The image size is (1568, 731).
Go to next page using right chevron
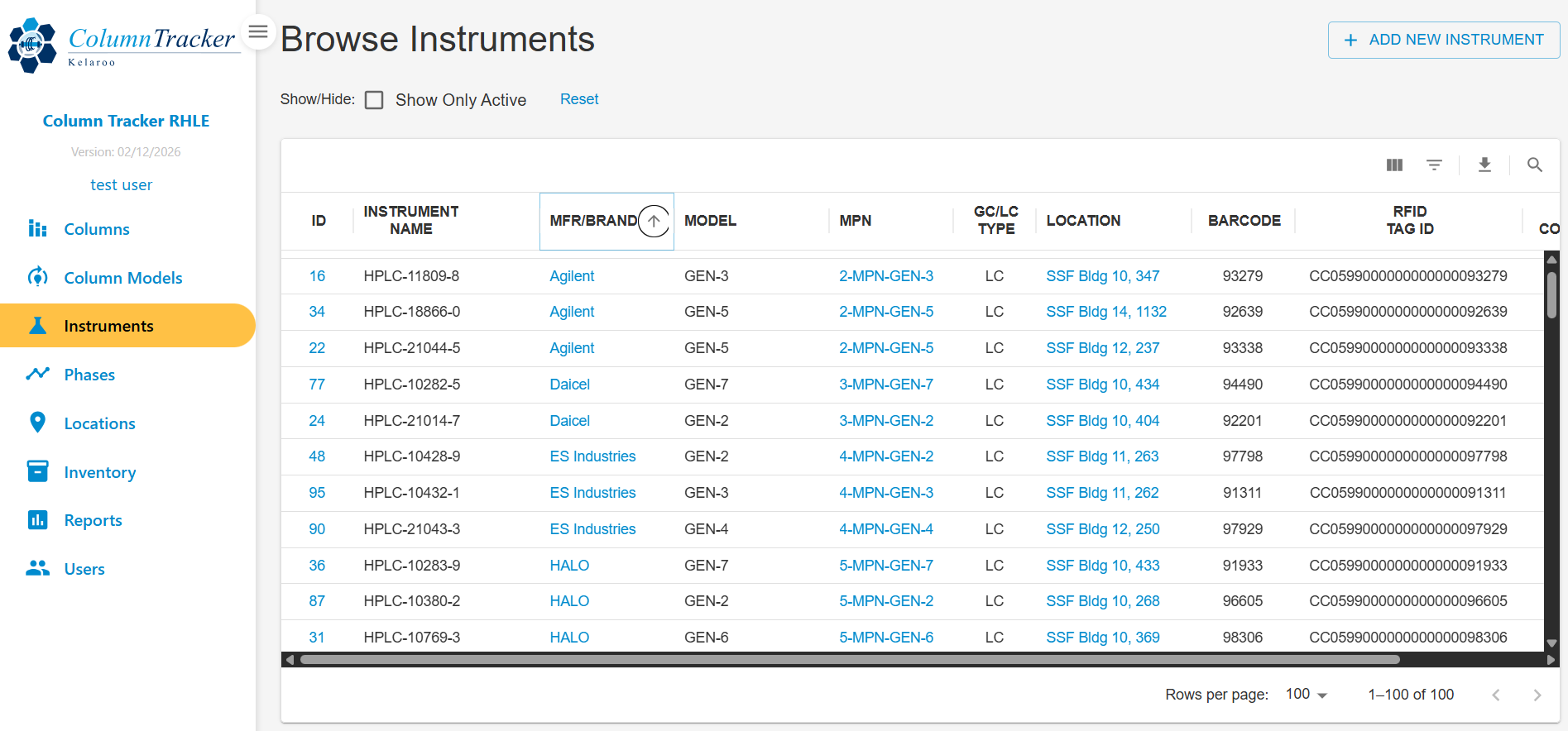point(1537,695)
